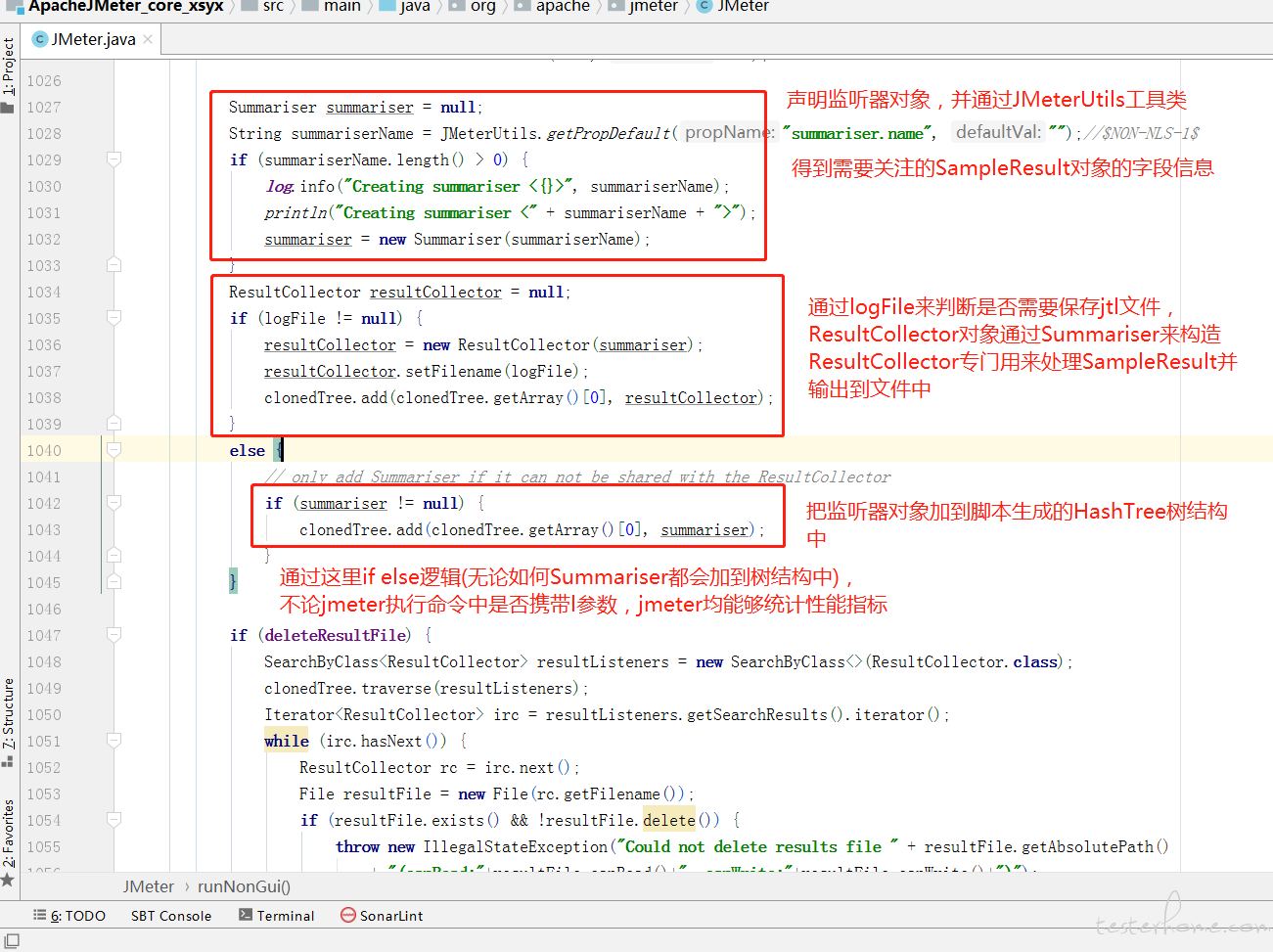Click "Iterator<ResultCollector>" type on line 1050

tap(374, 714)
